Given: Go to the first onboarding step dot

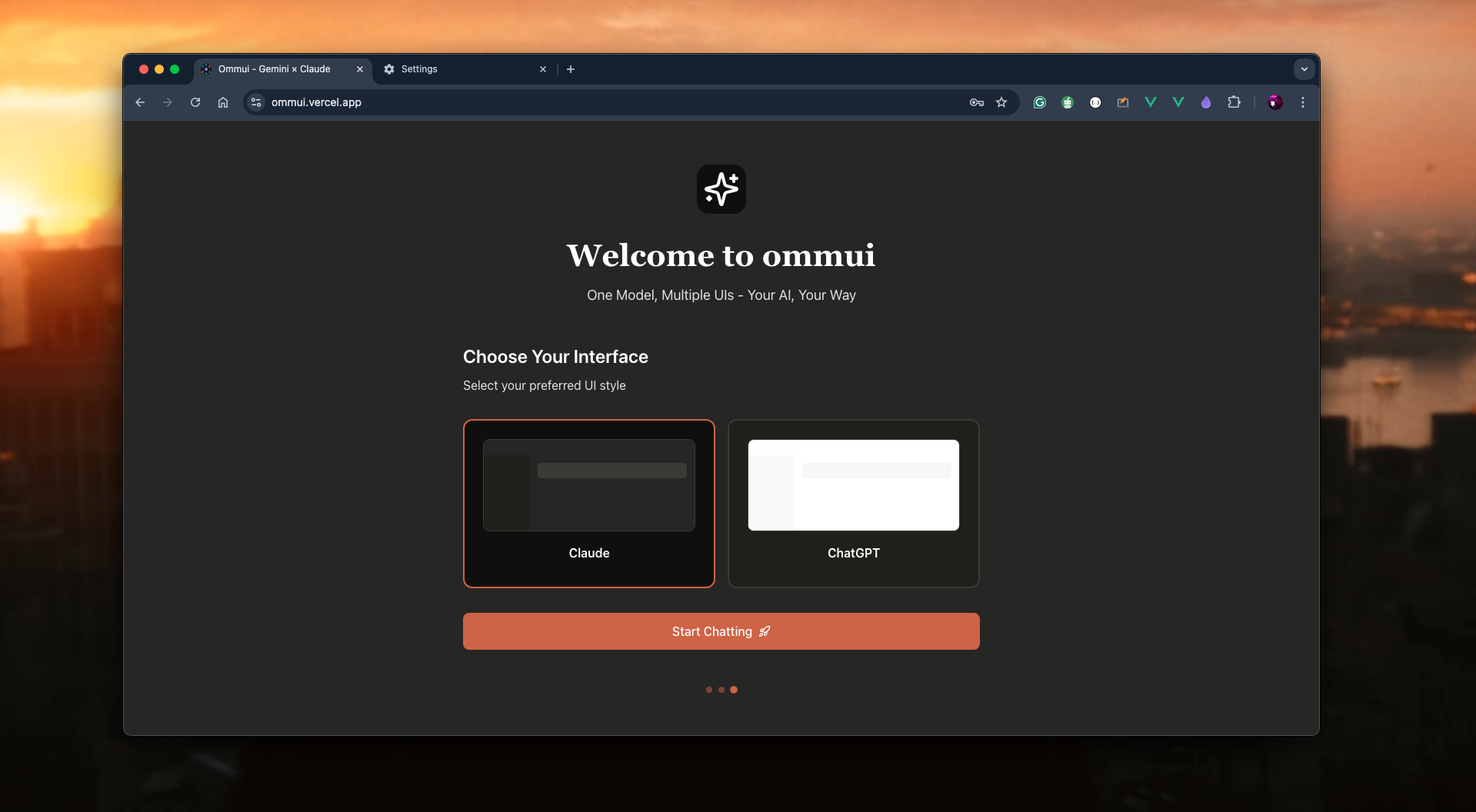Looking at the screenshot, I should coord(708,690).
